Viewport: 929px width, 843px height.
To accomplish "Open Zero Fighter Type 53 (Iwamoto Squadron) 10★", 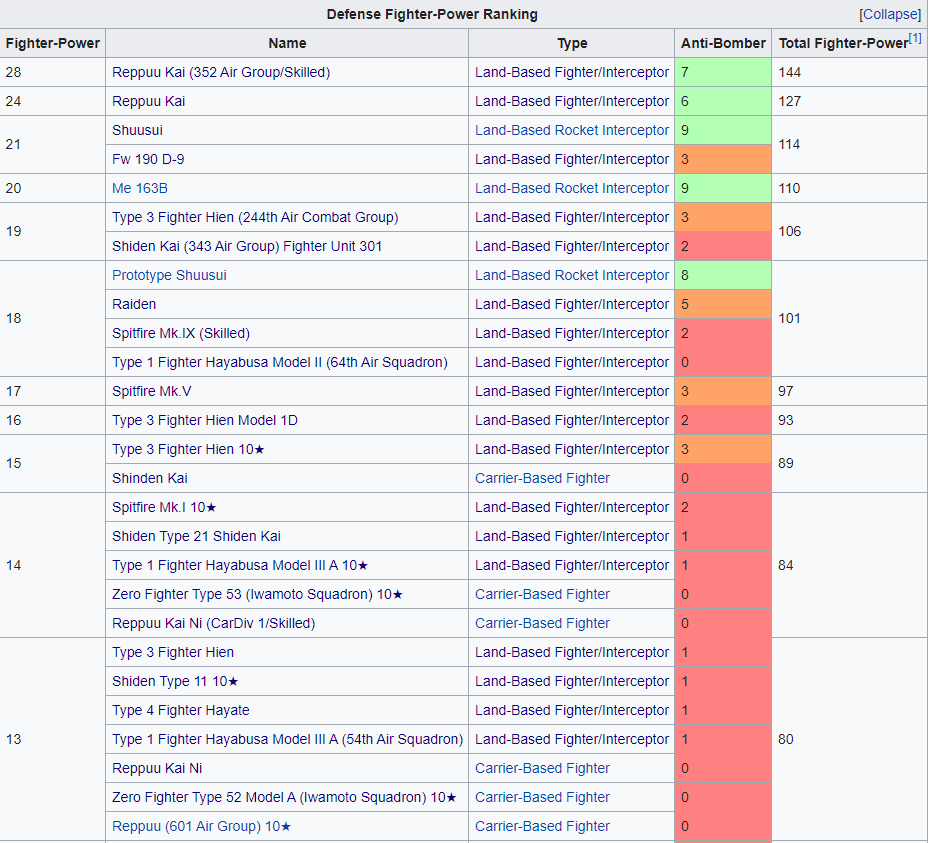I will (x=257, y=595).
